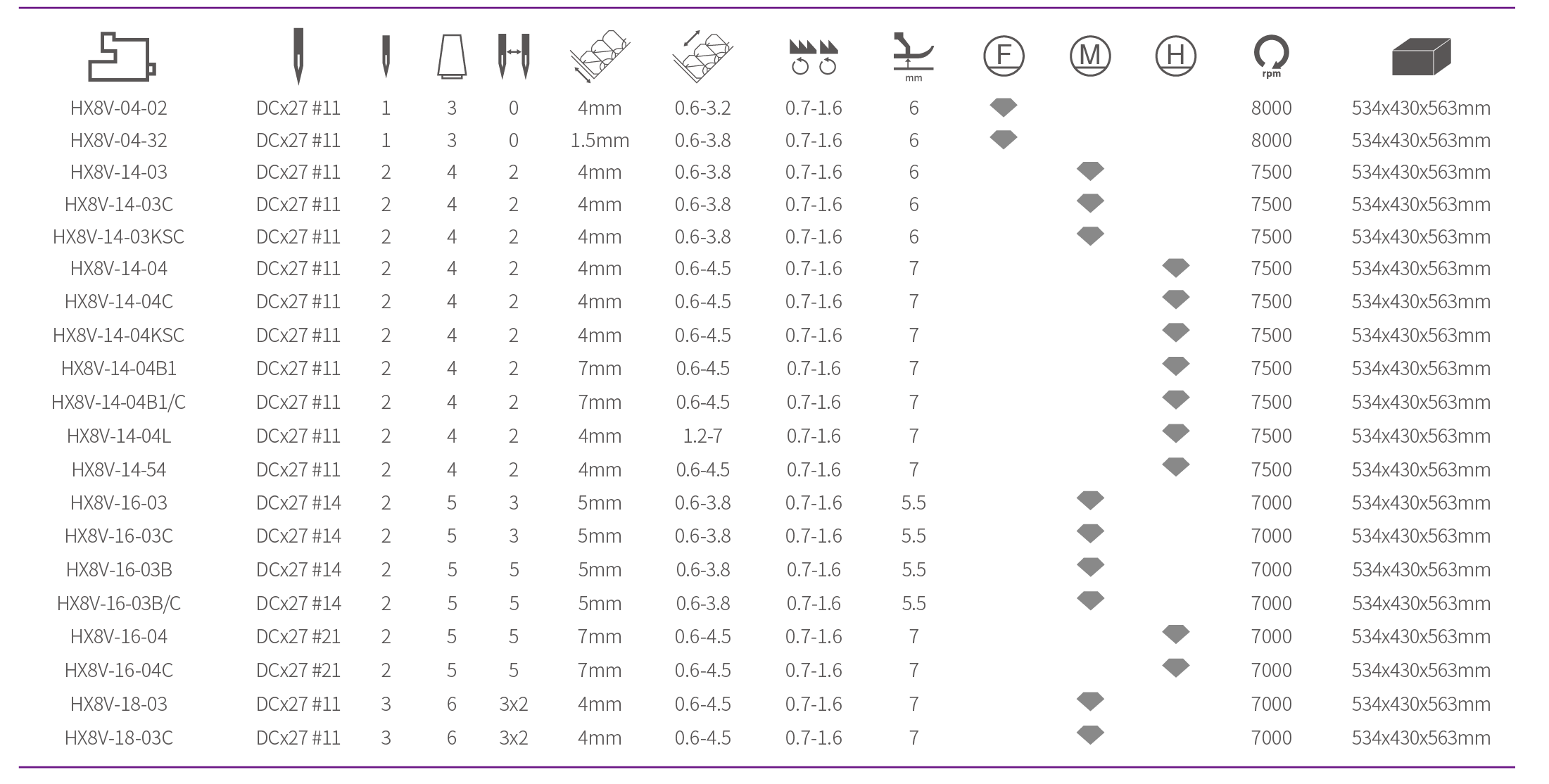Click the rpm speed header icon
The width and height of the screenshot is (1549, 784).
tap(1271, 56)
